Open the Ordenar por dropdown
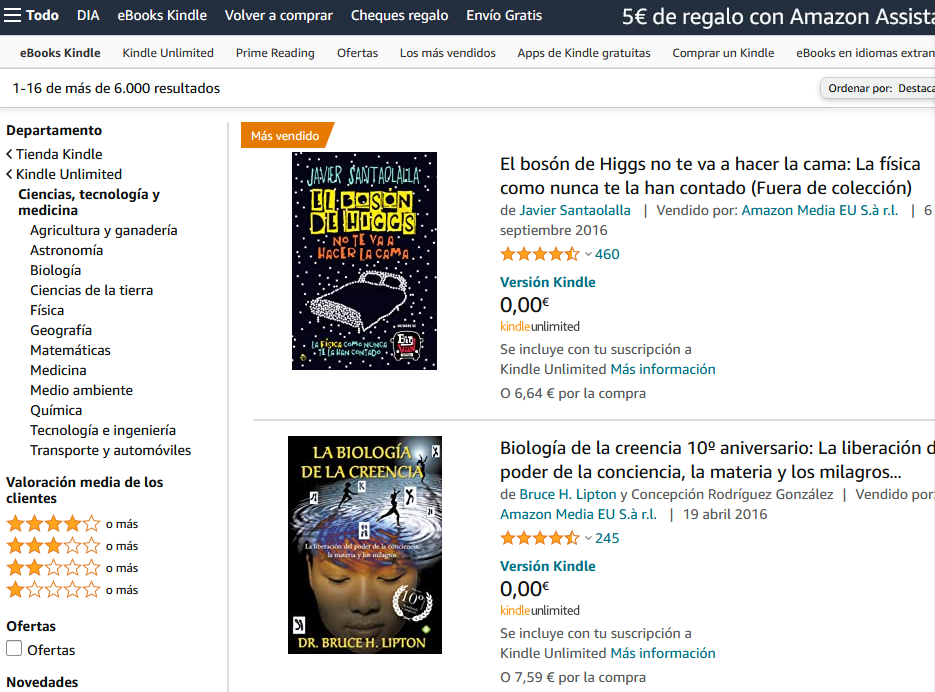 tap(878, 88)
